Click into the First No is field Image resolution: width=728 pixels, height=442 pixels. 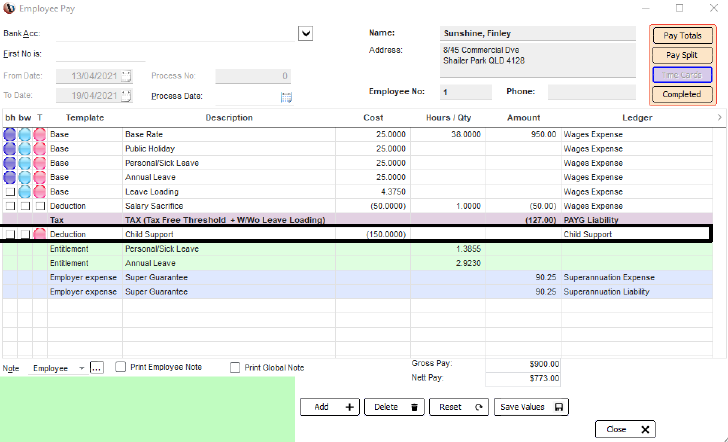click(101, 54)
